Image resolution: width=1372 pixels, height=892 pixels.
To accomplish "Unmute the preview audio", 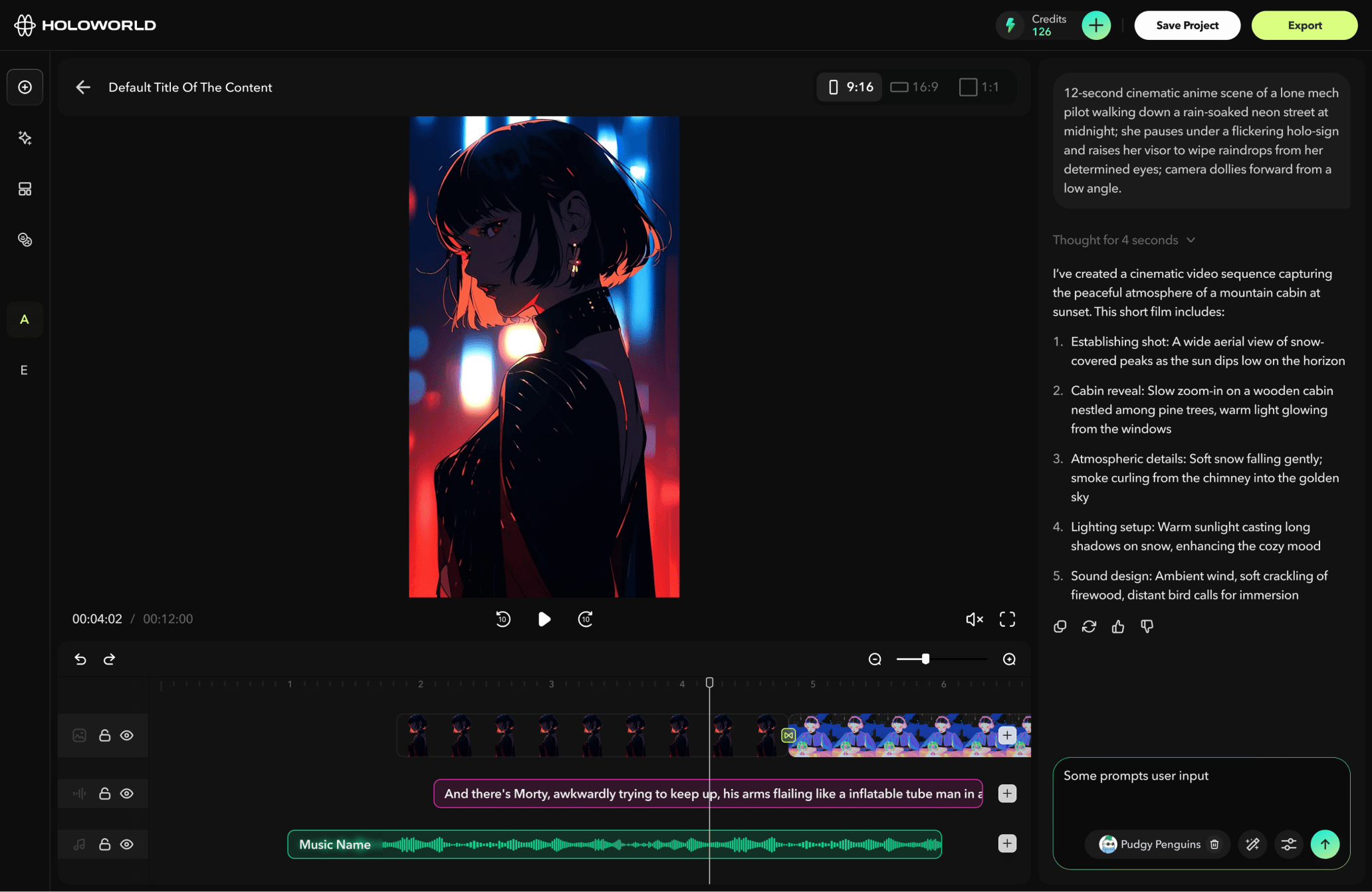I will click(x=974, y=619).
